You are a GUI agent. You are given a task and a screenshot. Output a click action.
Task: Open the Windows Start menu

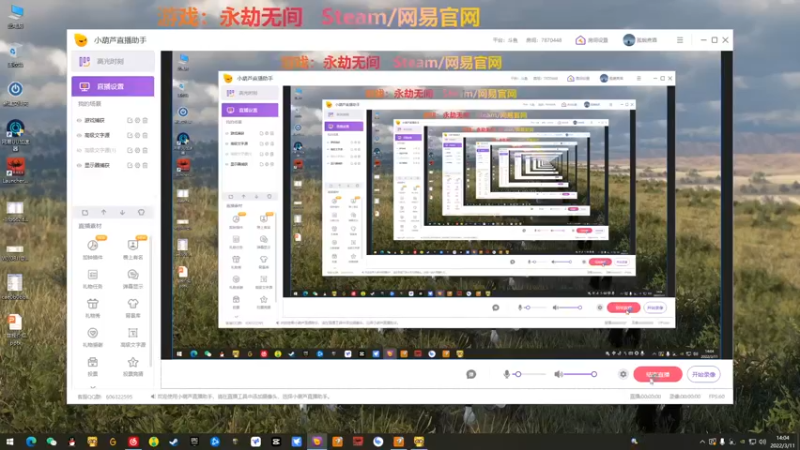point(10,442)
